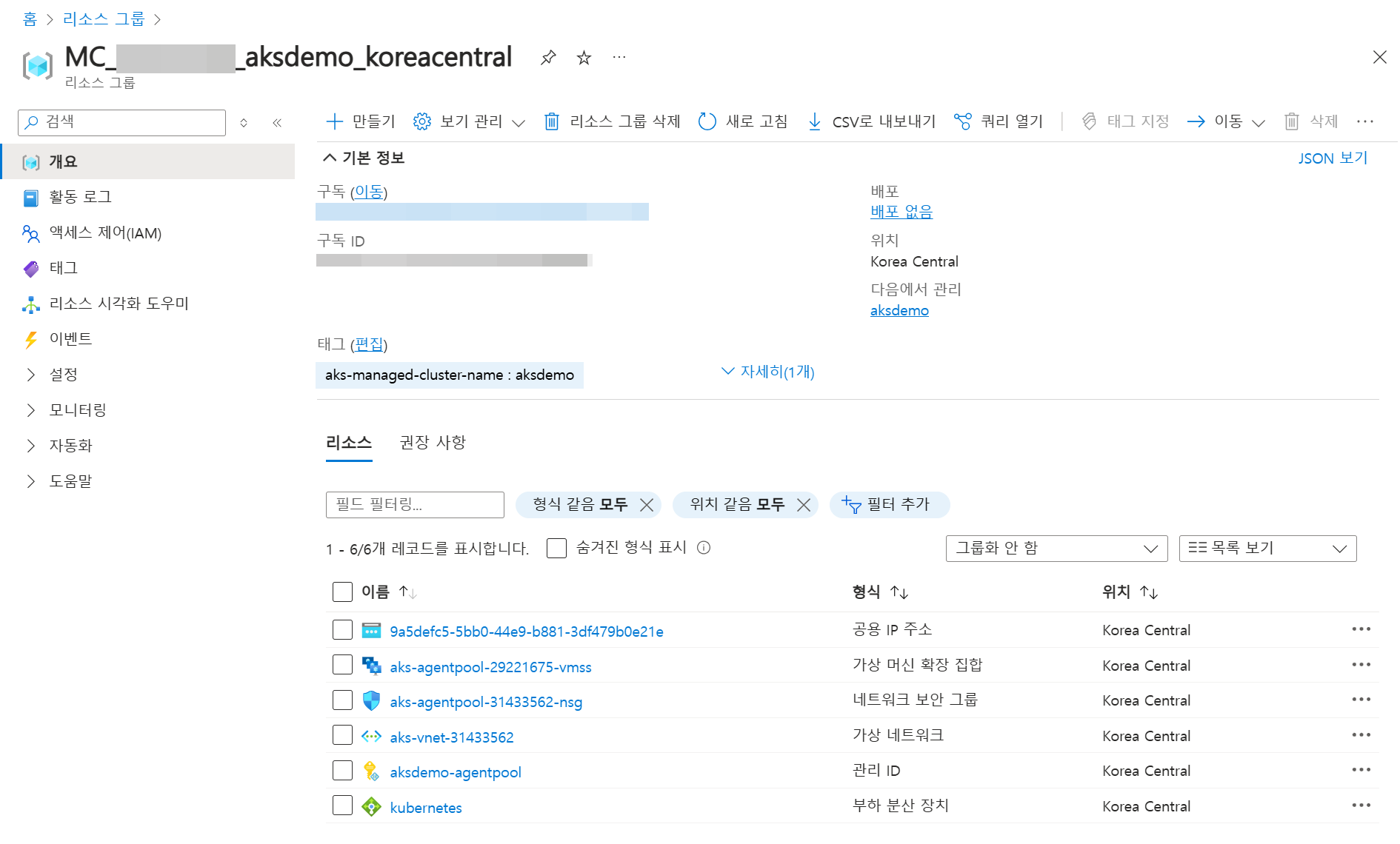This screenshot has width=1400, height=844.
Task: Open View management (보기 관리) gear menu
Action: (469, 121)
